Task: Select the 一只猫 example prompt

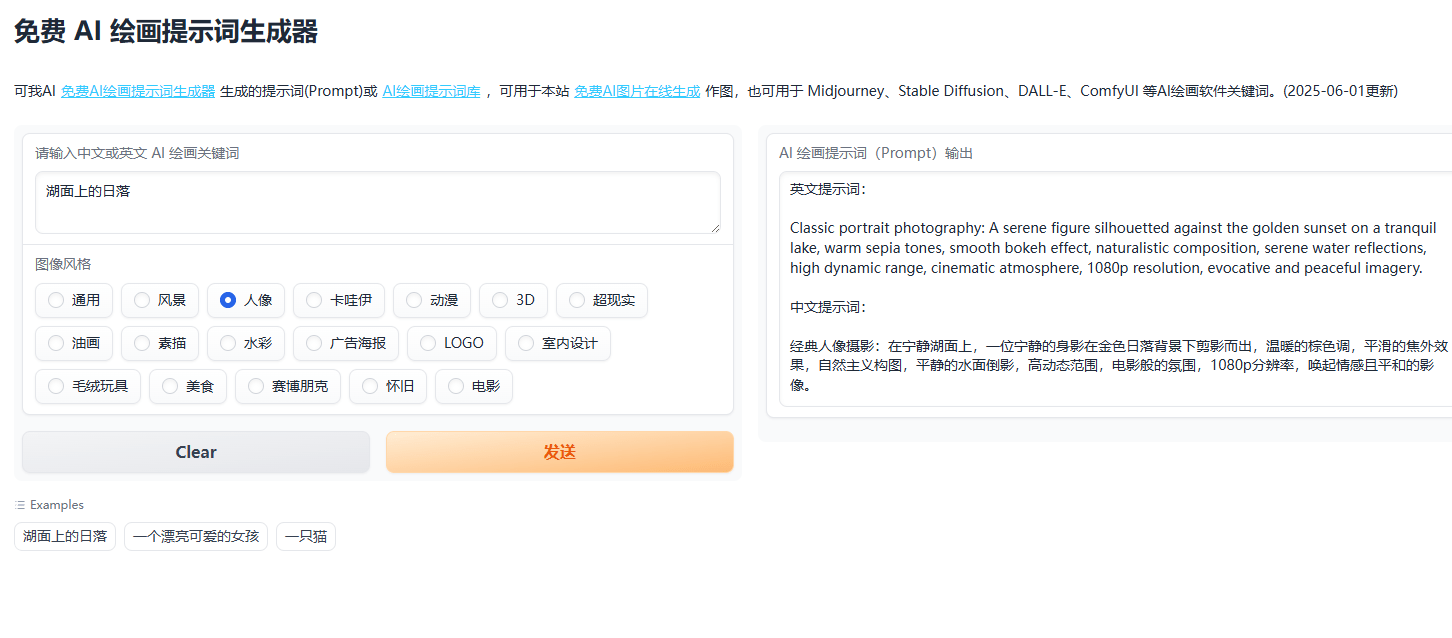Action: click(306, 536)
